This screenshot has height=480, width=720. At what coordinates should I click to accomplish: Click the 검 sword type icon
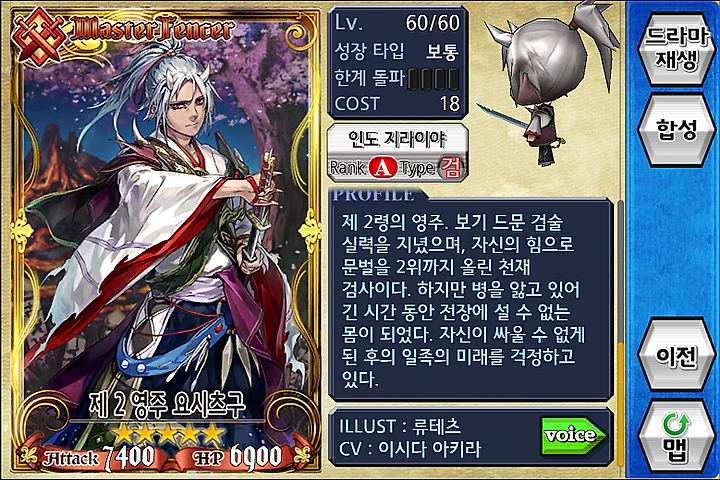(x=451, y=168)
